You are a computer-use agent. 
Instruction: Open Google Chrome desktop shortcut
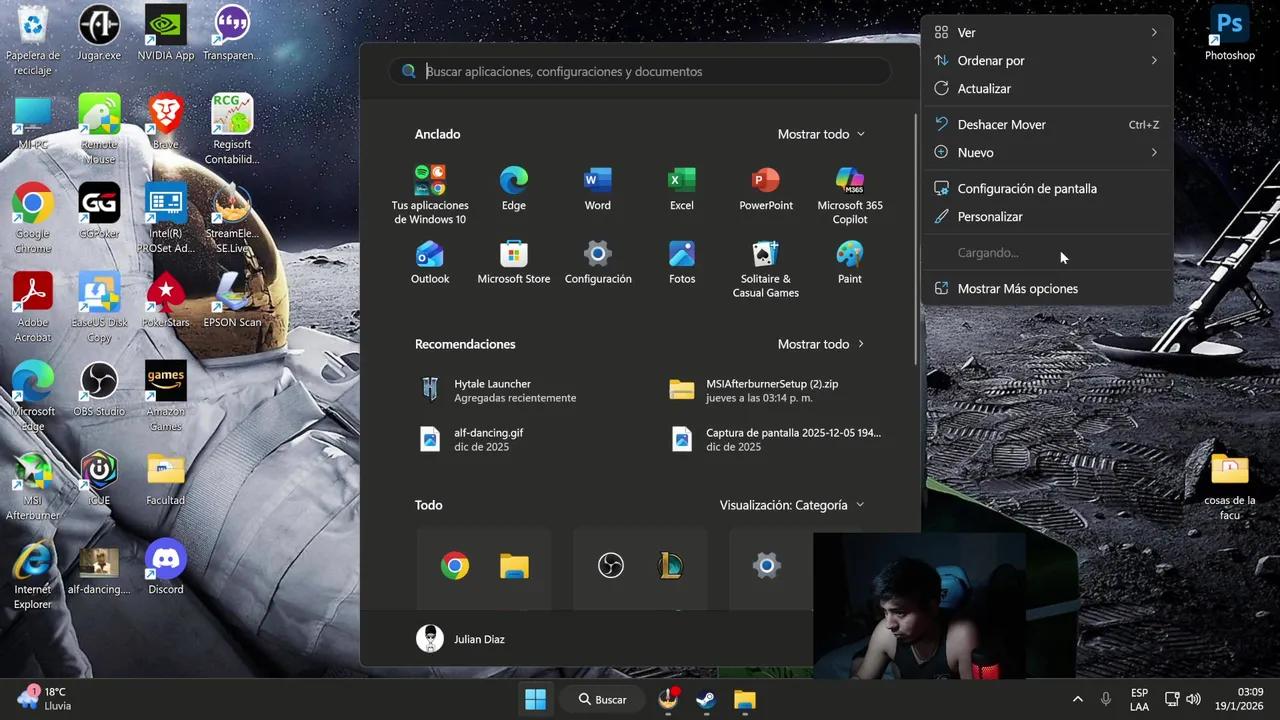[32, 218]
